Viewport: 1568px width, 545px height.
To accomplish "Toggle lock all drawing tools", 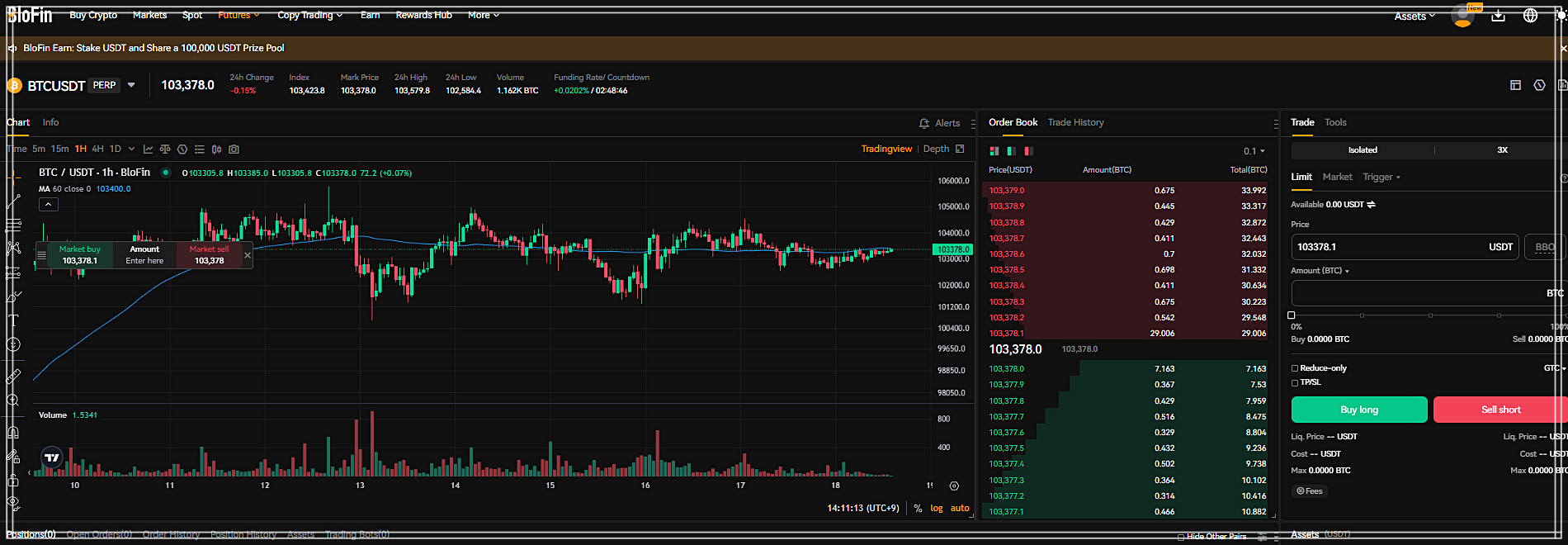I will coord(13,480).
